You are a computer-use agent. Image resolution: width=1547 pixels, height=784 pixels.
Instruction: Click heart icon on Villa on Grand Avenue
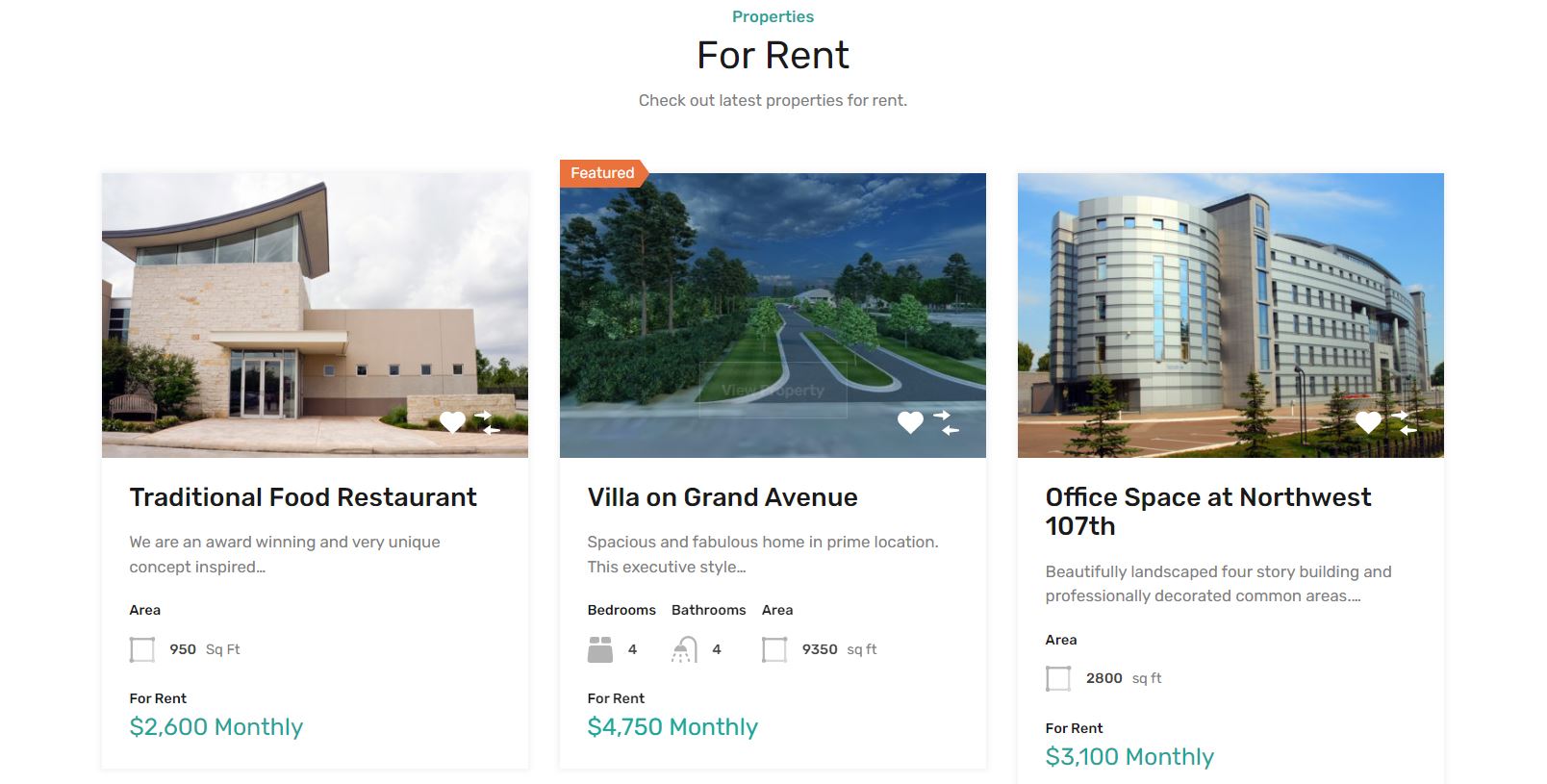click(x=910, y=421)
